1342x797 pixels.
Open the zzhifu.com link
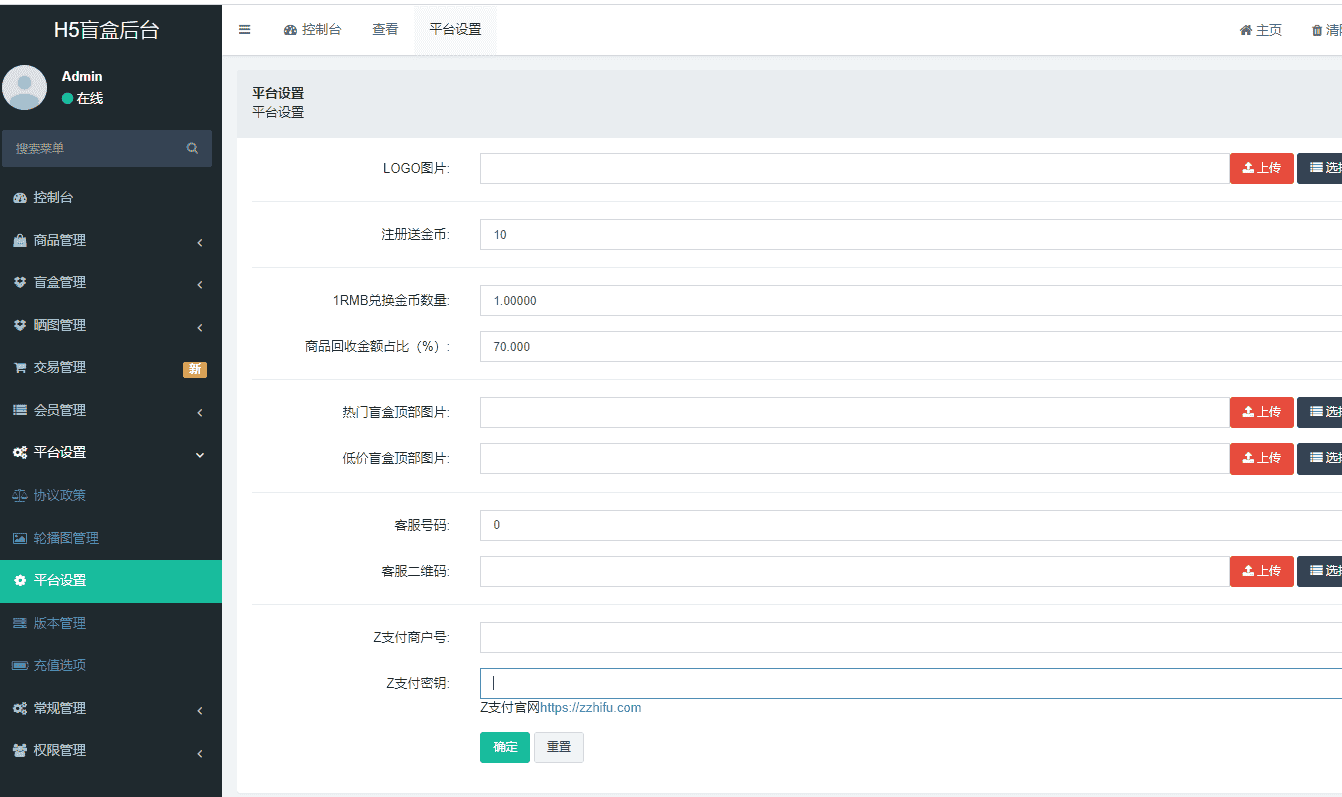[590, 707]
